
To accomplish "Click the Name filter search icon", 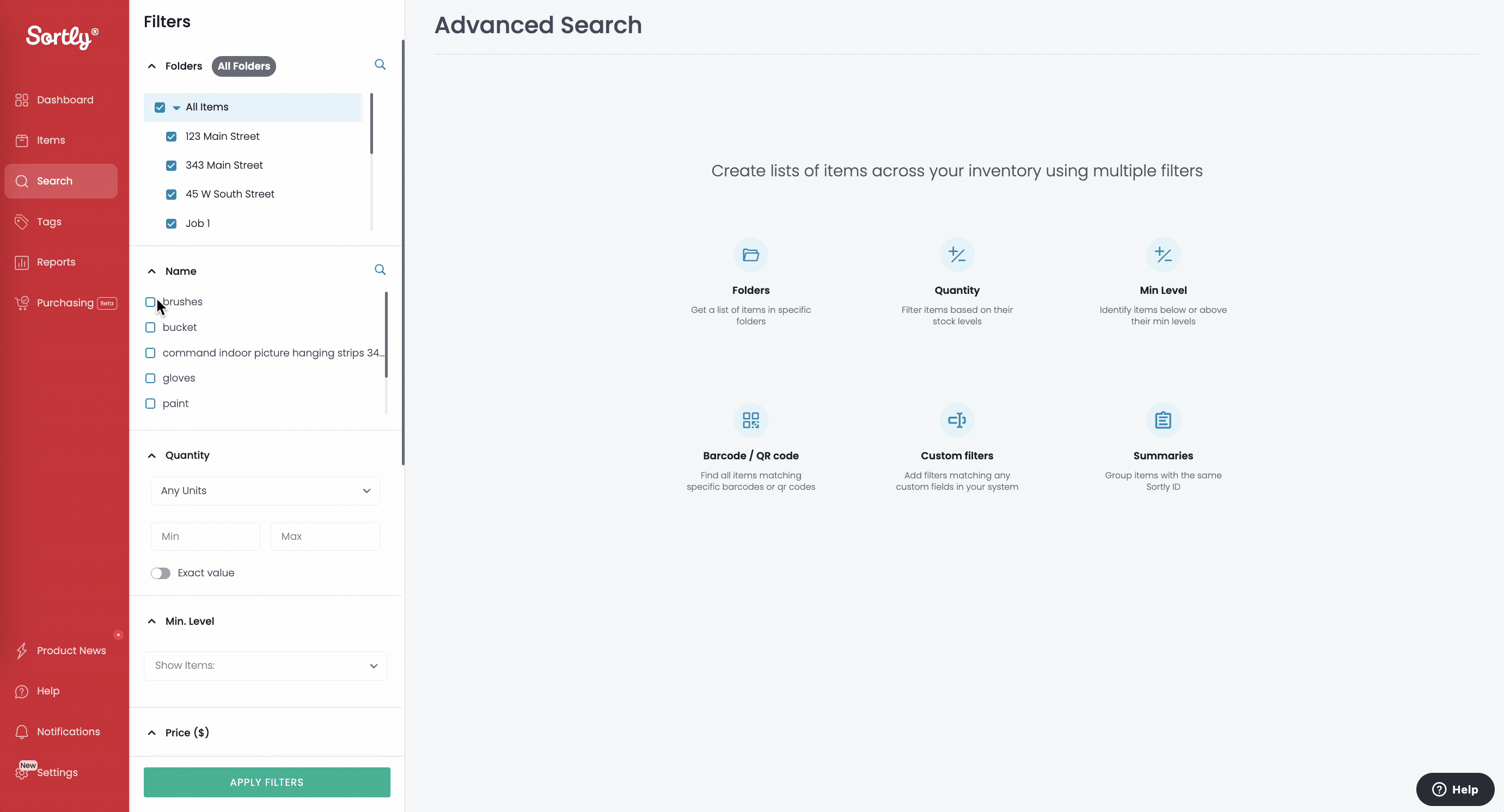I will (x=380, y=269).
